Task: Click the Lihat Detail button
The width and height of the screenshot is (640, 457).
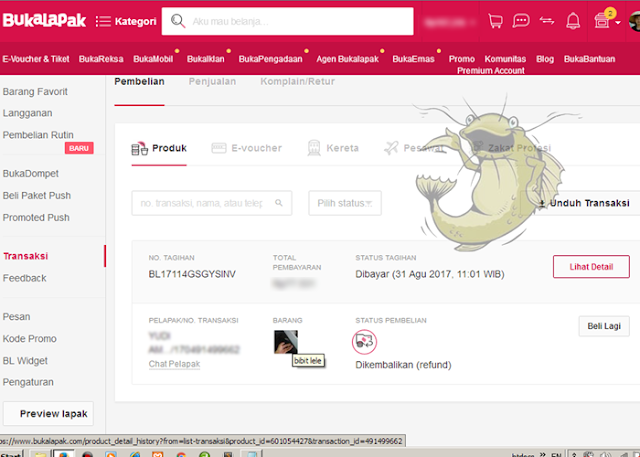Action: click(x=591, y=267)
